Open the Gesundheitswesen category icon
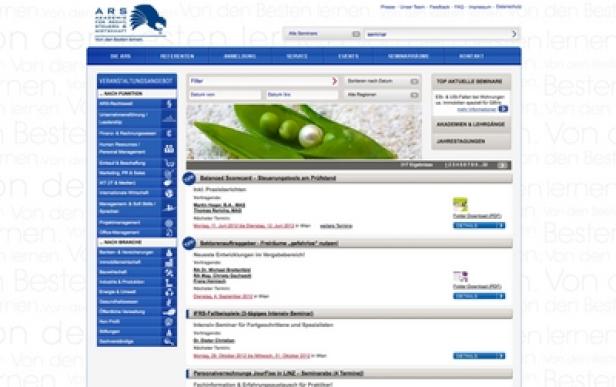Viewport: 616px width, 387px height. coord(169,302)
